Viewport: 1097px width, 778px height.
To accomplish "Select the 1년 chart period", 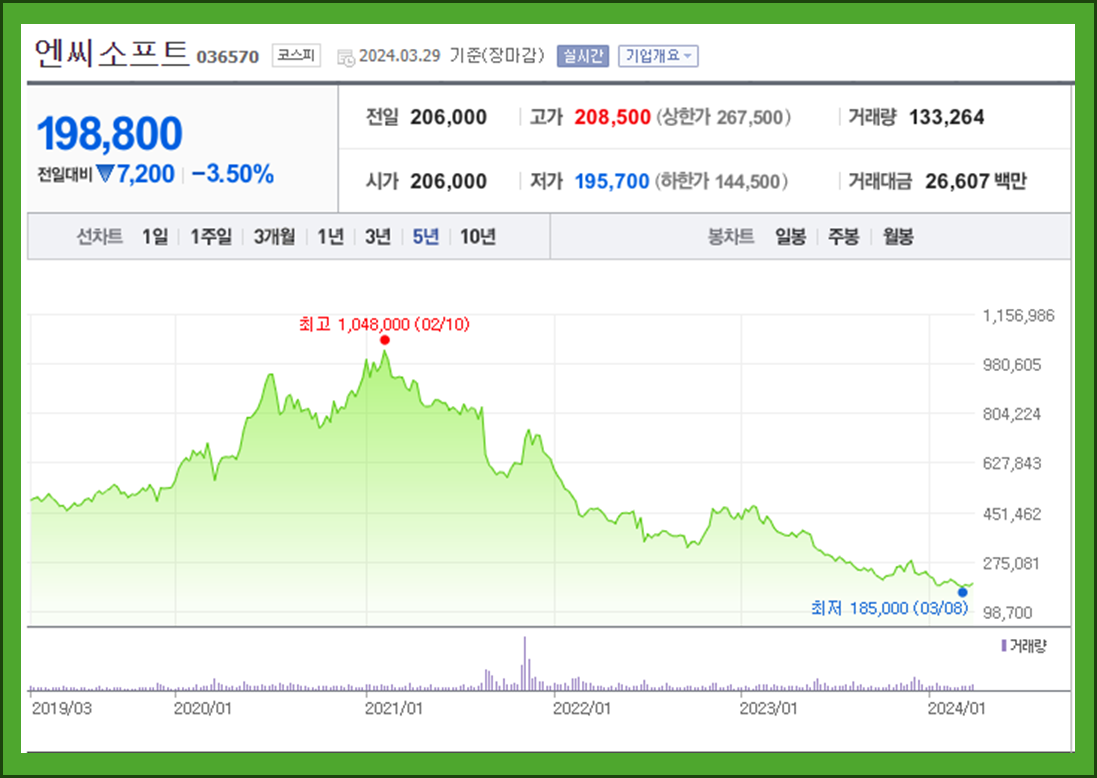I will tap(330, 236).
